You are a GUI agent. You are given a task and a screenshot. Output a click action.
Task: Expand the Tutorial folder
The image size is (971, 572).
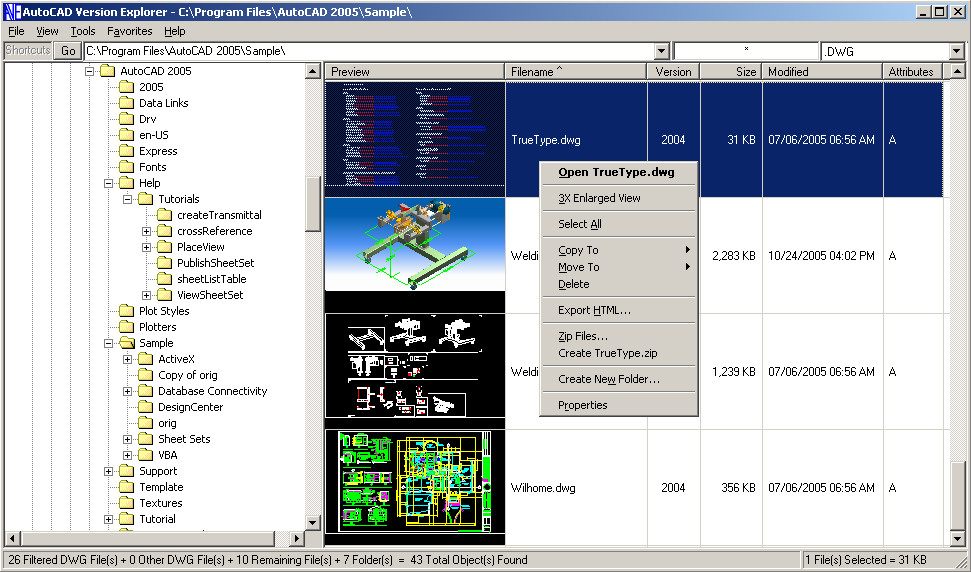(108, 519)
